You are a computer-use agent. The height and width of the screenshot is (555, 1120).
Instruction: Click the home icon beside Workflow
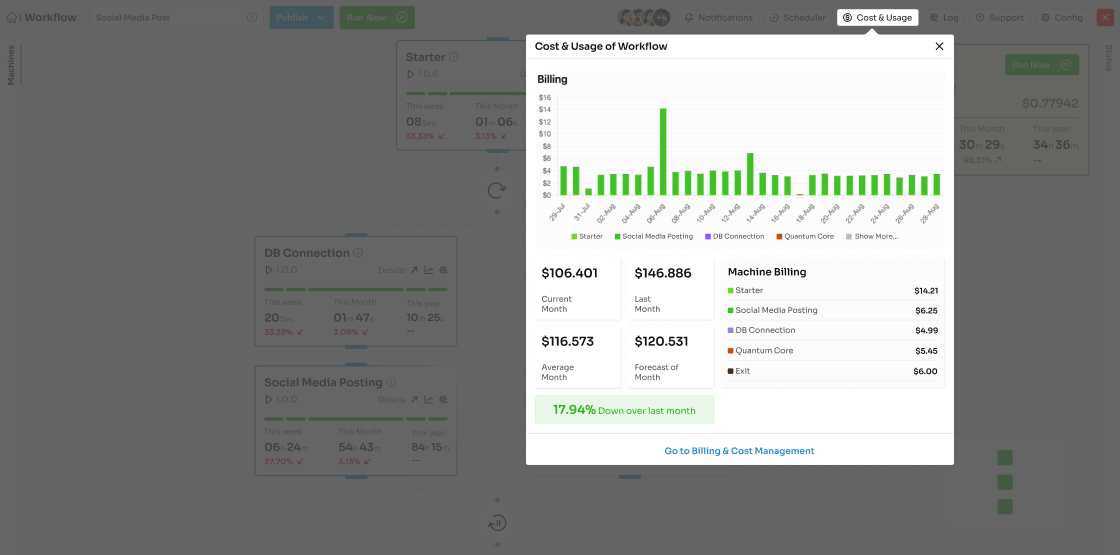coord(11,17)
